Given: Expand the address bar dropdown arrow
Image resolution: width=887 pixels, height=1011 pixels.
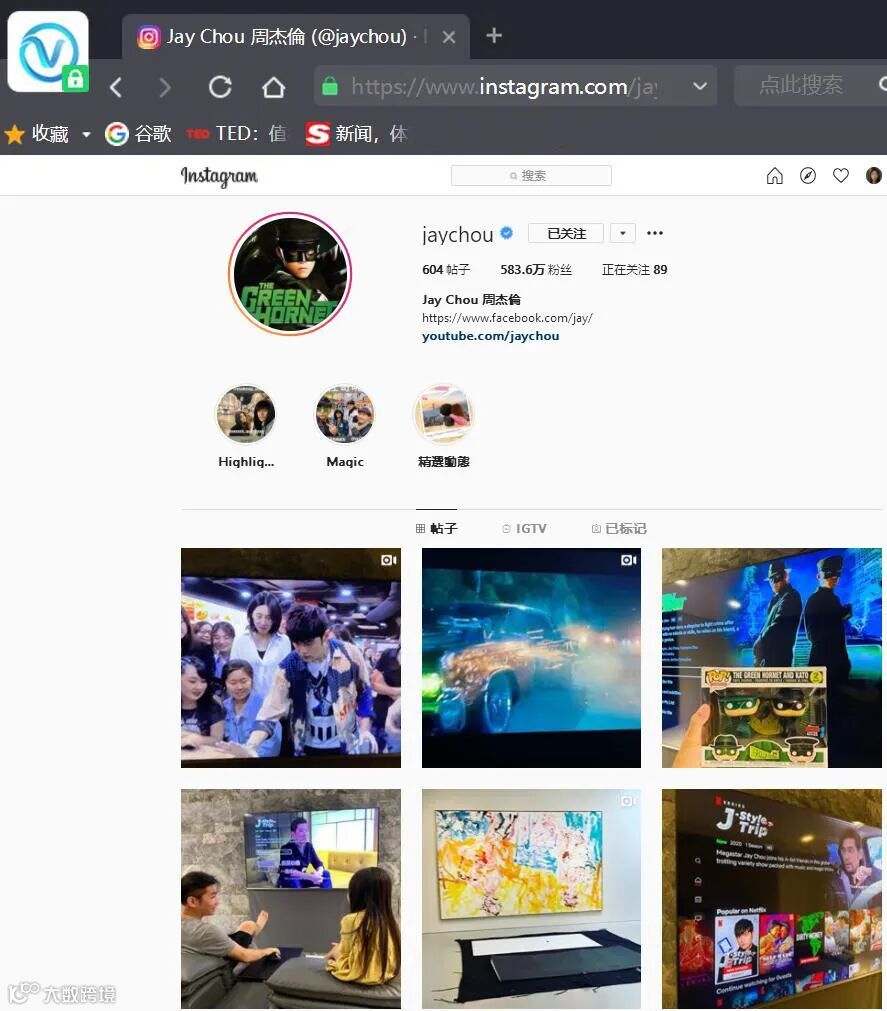Looking at the screenshot, I should [700, 86].
